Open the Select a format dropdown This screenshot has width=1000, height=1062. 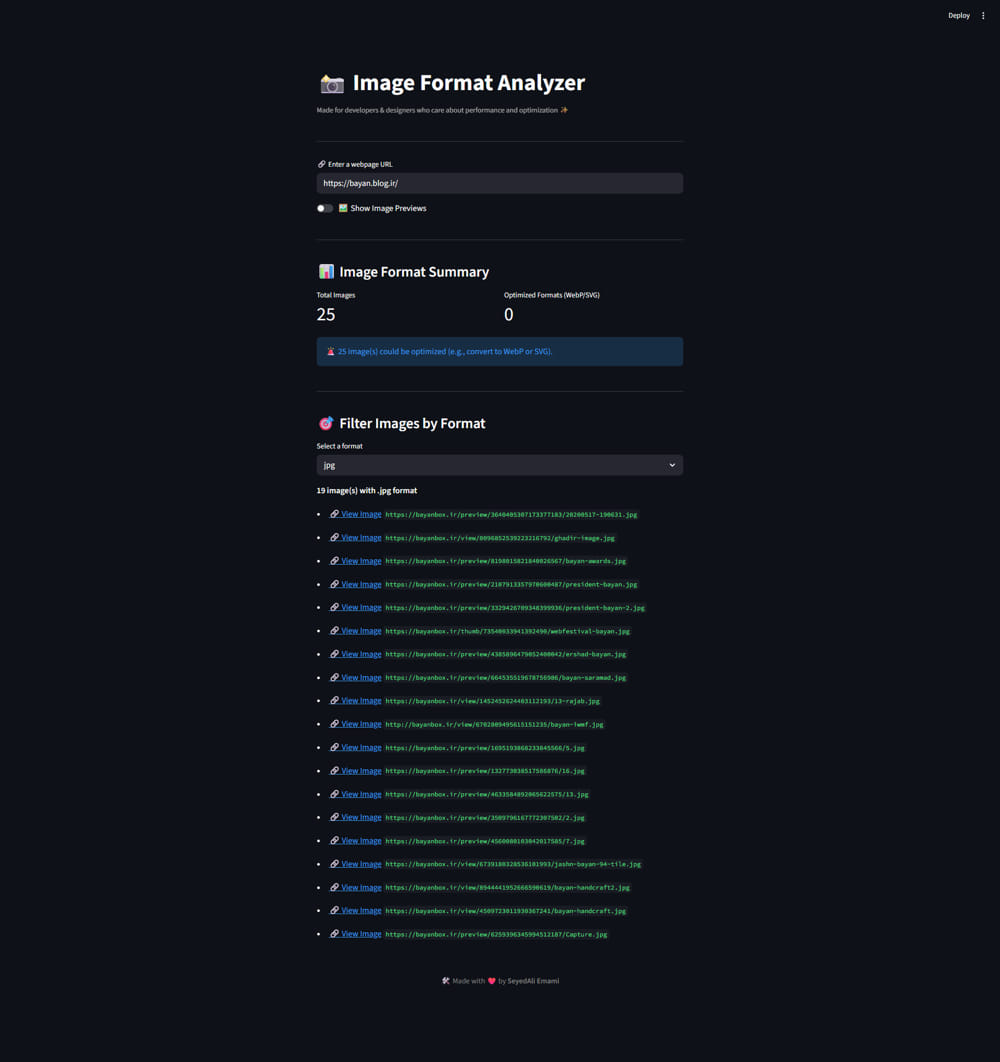pos(499,465)
